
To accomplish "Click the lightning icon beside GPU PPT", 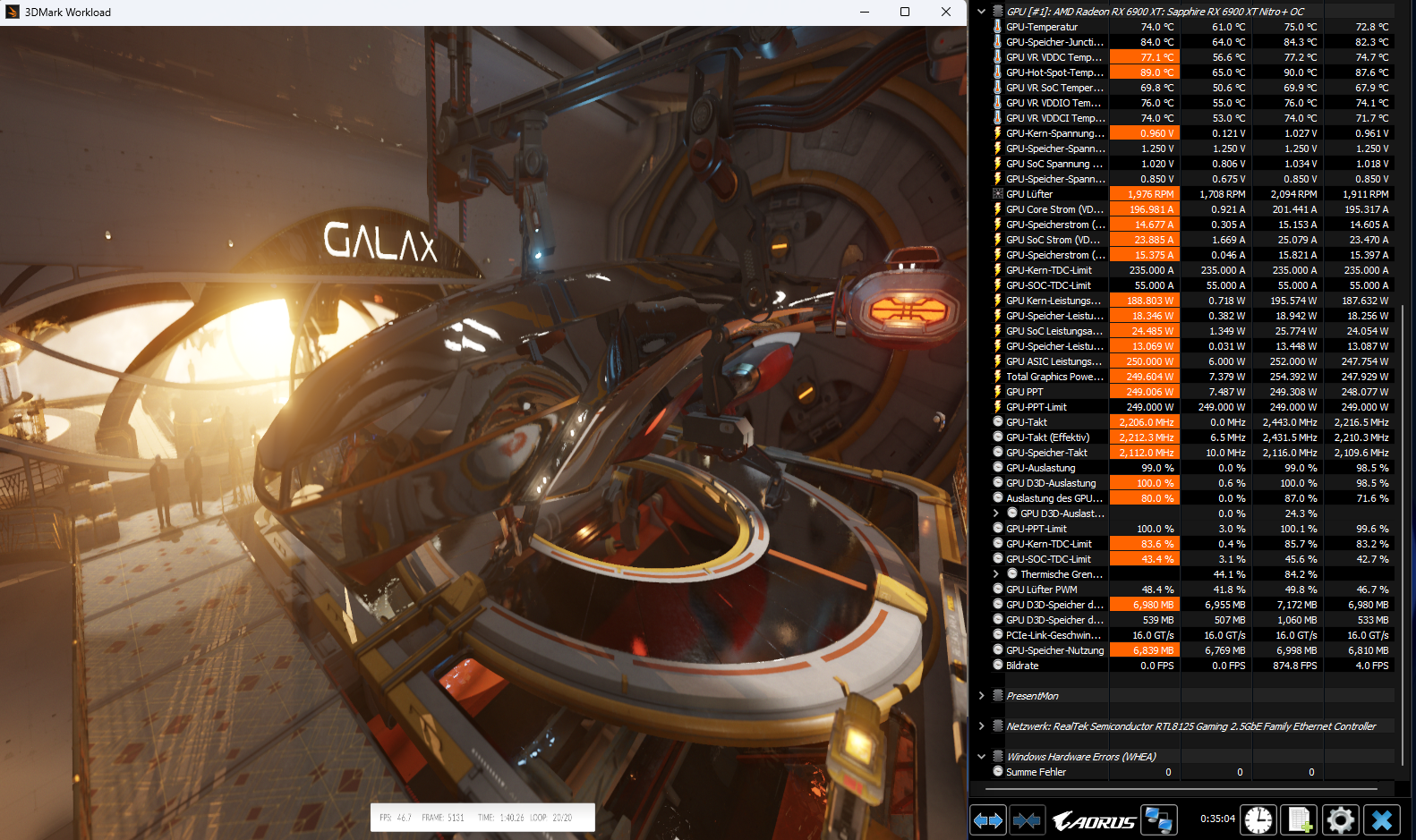I will coord(997,392).
